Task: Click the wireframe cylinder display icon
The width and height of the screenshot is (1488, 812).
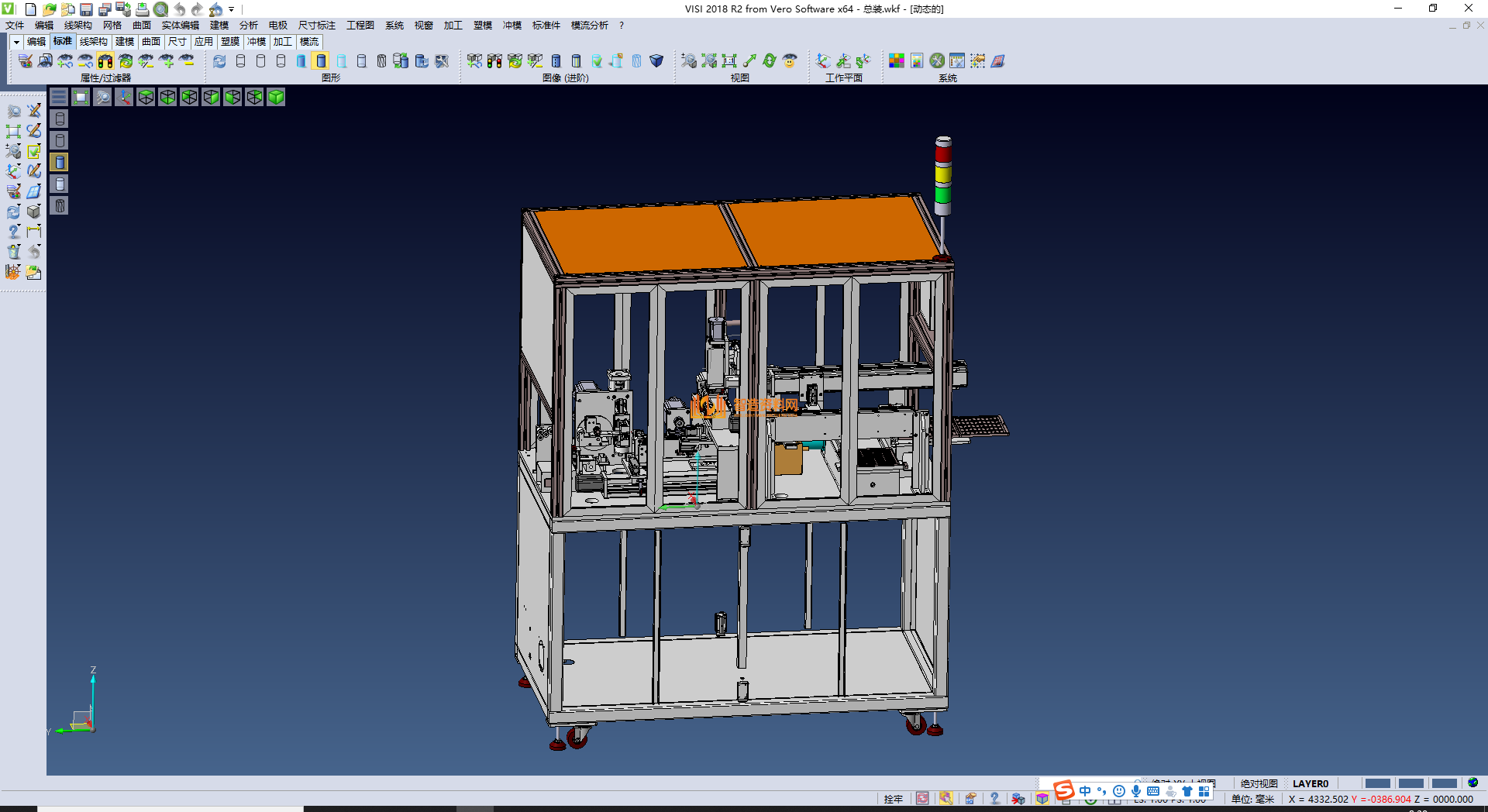Action: [x=240, y=61]
